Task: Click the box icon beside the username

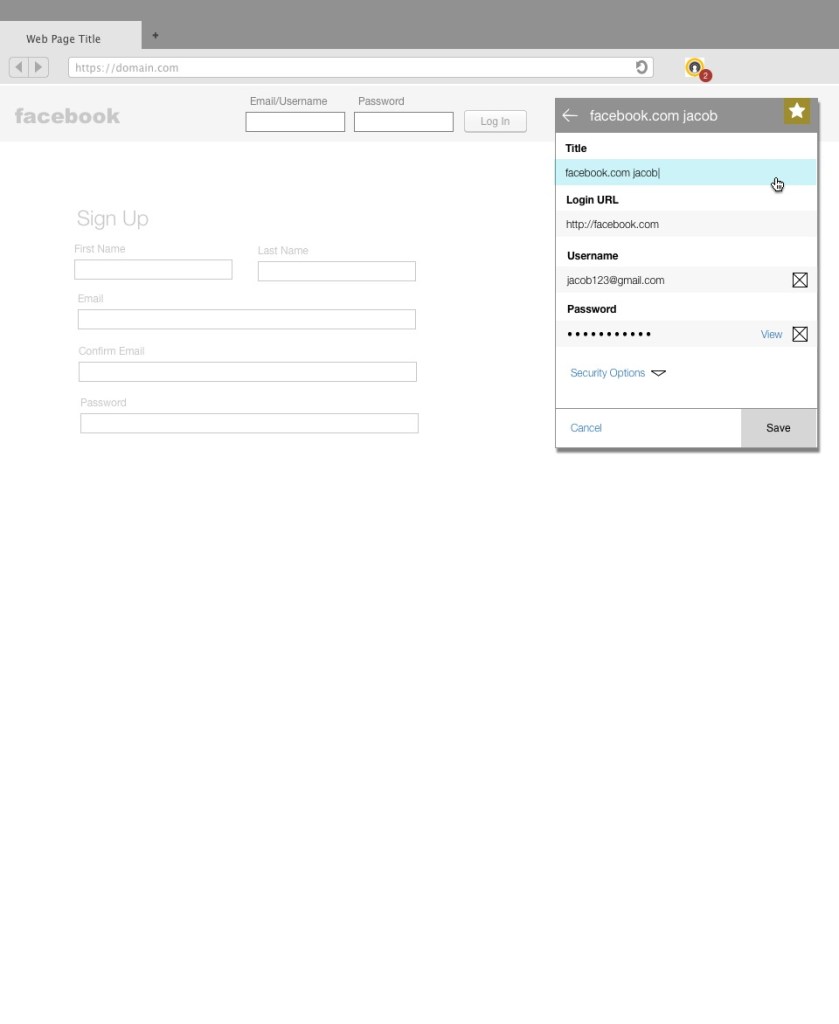Action: [x=800, y=280]
